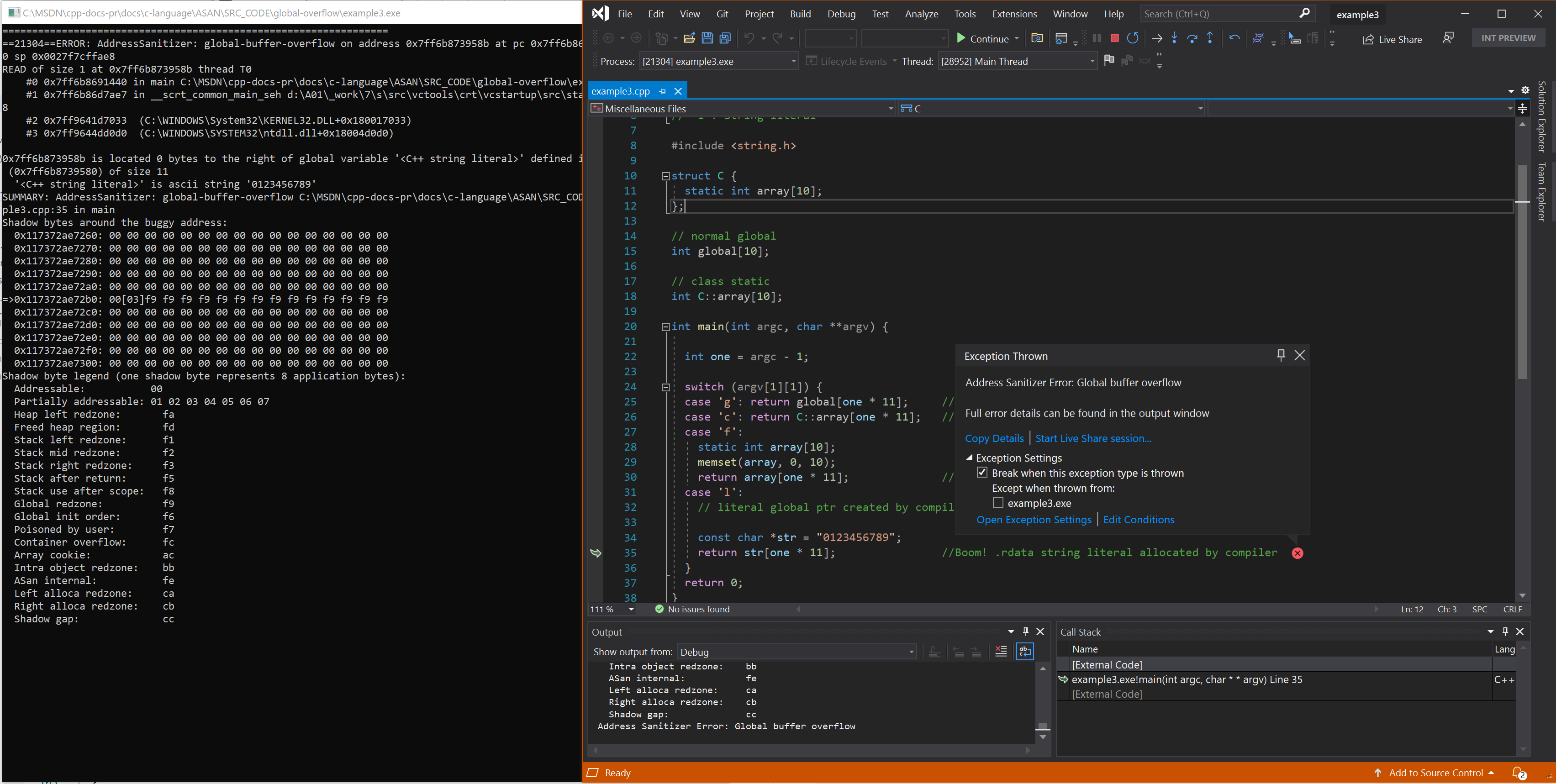This screenshot has height=784, width=1556.
Task: Click the Open File folder icon
Action: coord(689,39)
